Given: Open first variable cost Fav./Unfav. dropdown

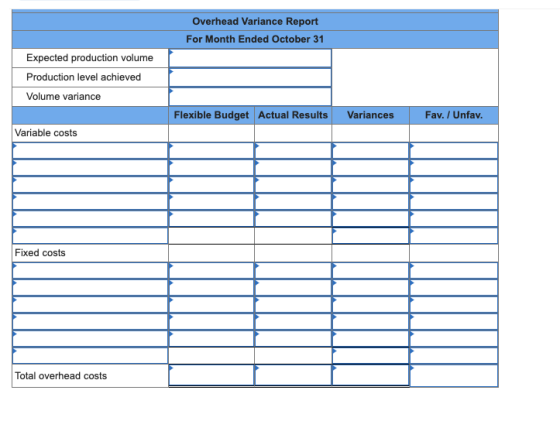Looking at the screenshot, I should (454, 150).
